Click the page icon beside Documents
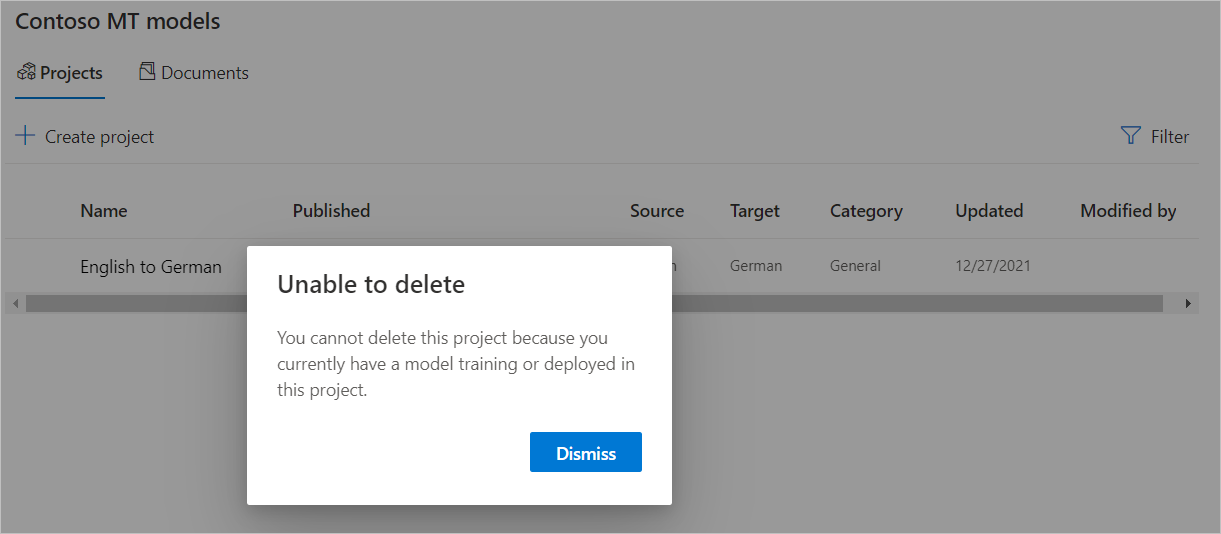 point(147,72)
